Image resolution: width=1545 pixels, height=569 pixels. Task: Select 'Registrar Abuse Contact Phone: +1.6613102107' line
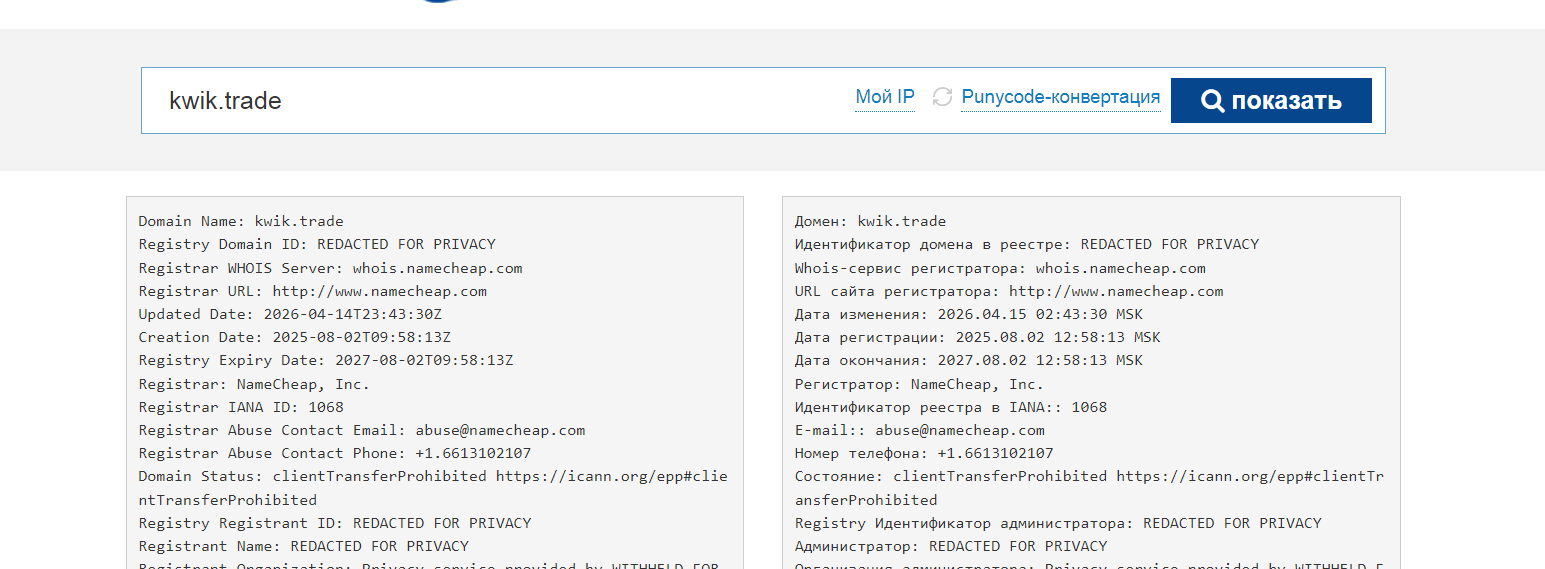click(335, 453)
